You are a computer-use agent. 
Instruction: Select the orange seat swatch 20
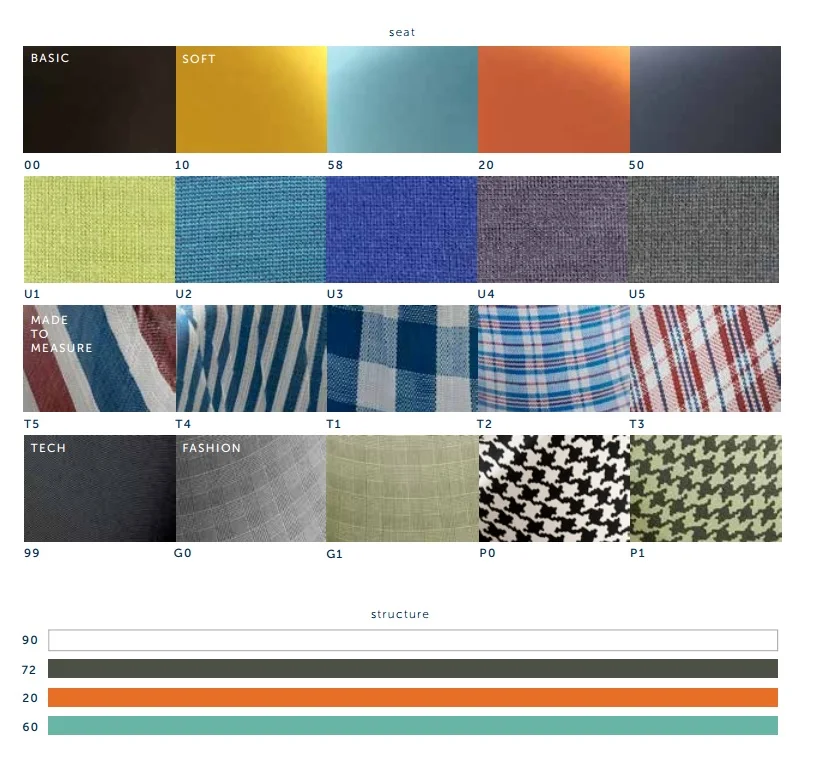(554, 100)
